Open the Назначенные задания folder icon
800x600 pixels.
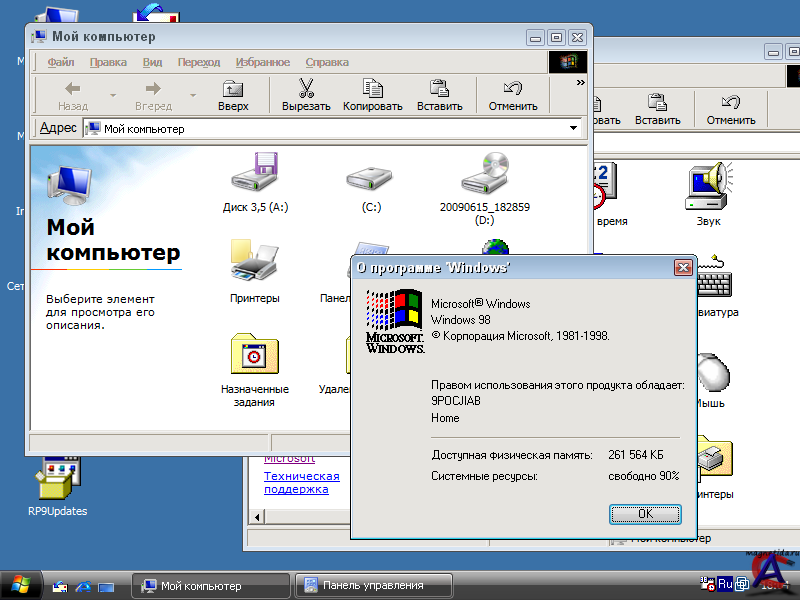coord(254,355)
